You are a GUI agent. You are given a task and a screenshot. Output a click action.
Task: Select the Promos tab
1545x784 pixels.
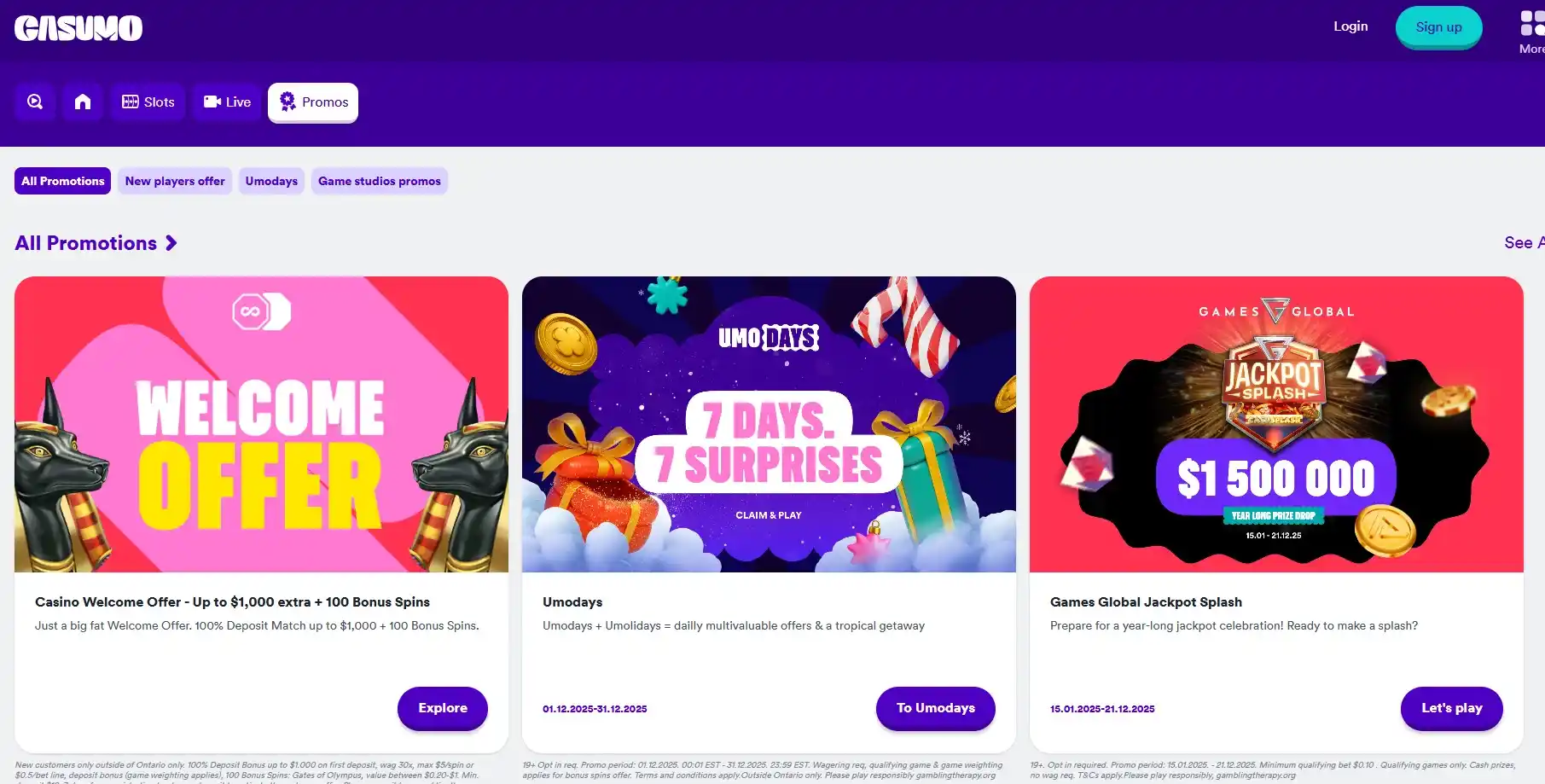coord(313,102)
